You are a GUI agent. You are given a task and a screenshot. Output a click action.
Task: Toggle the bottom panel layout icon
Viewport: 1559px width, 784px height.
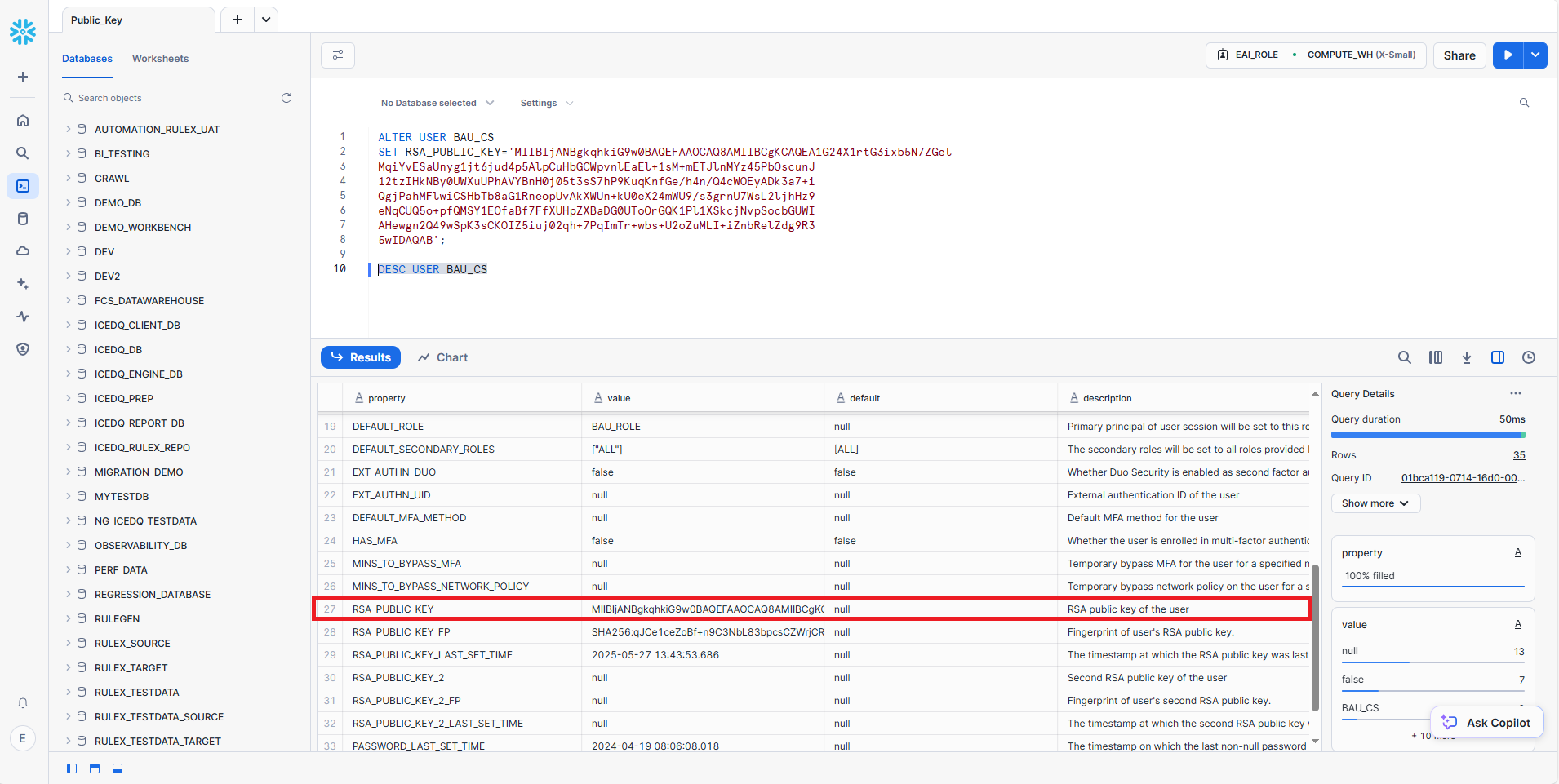click(x=117, y=768)
